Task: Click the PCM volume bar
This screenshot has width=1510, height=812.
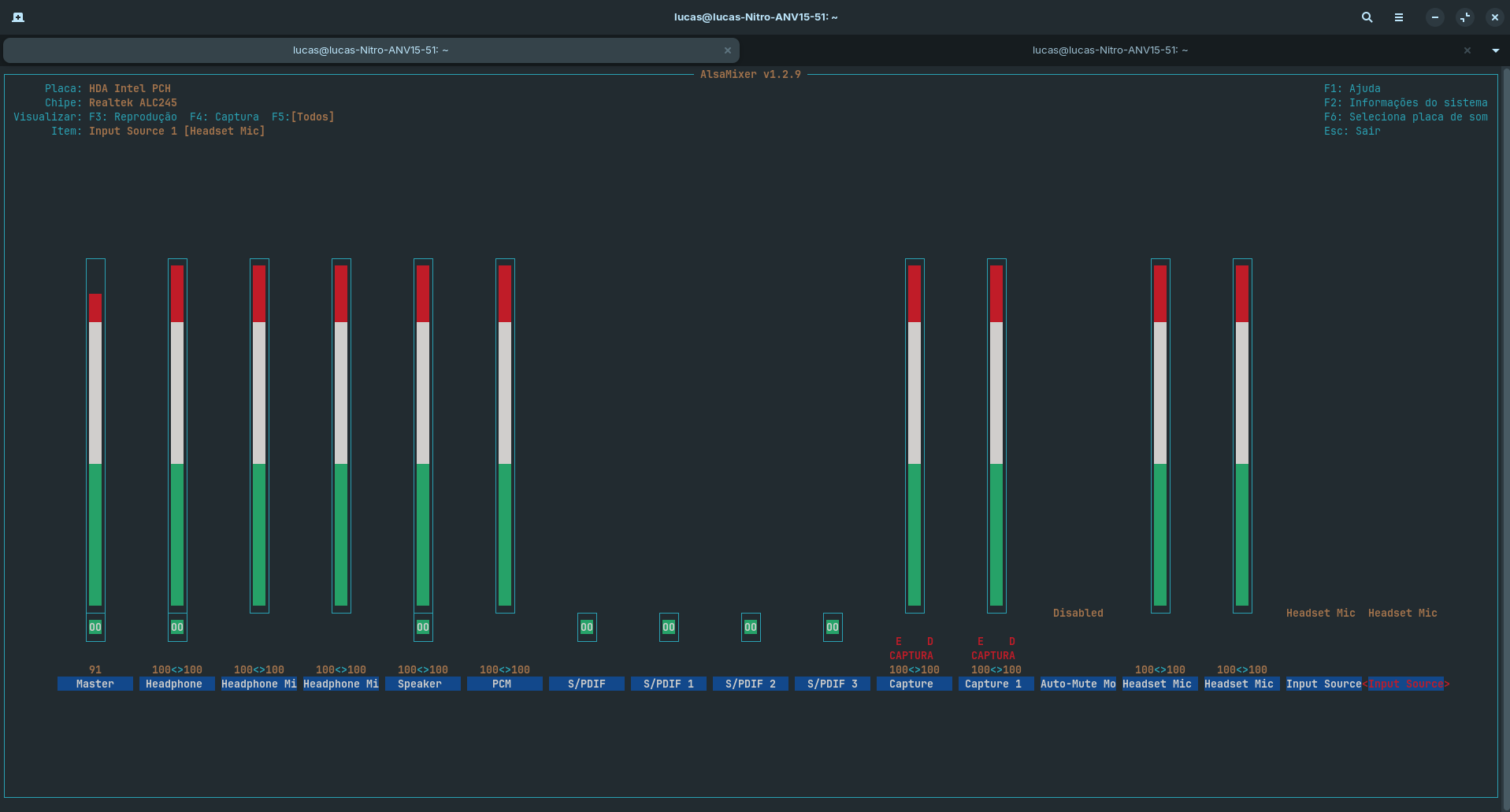Action: click(505, 435)
